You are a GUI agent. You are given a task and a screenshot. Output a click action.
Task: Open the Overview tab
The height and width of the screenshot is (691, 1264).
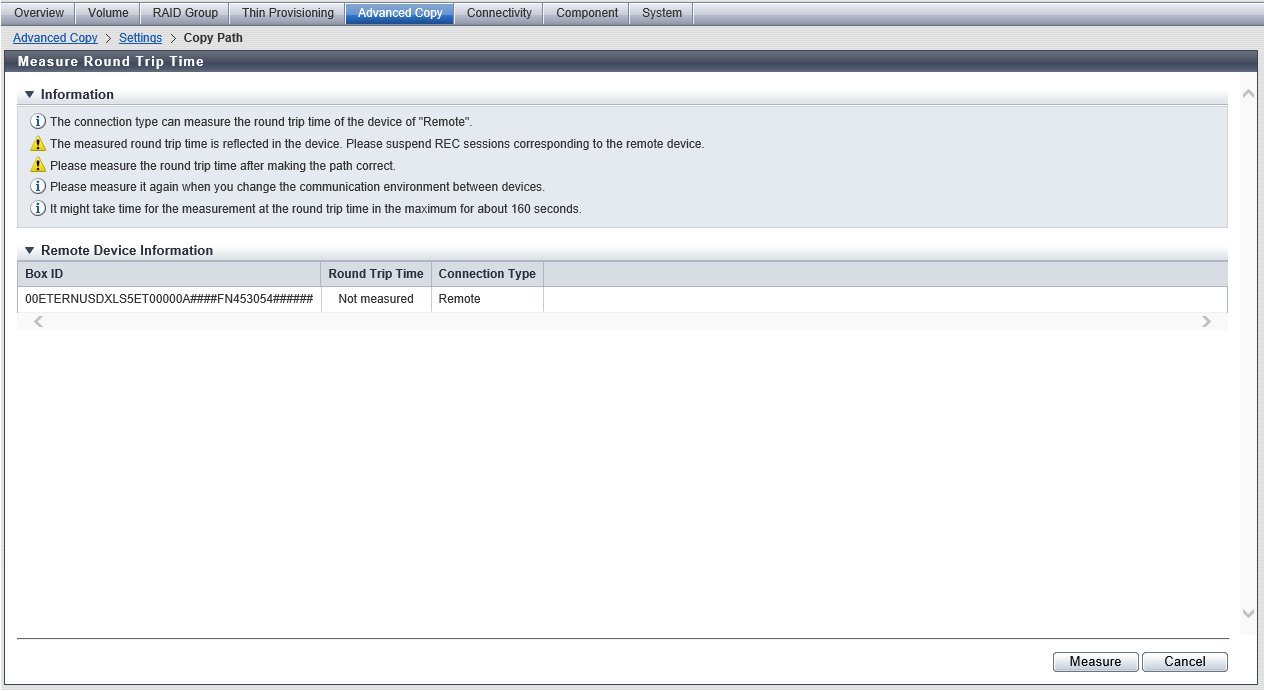coord(39,13)
